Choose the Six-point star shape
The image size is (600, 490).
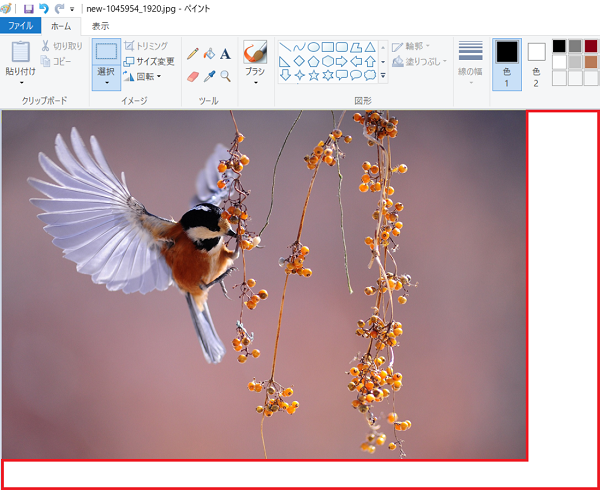328,75
